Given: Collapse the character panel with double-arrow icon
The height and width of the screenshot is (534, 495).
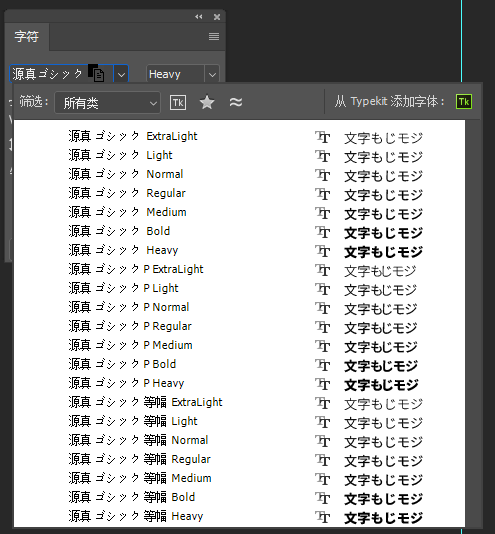Looking at the screenshot, I should (199, 17).
